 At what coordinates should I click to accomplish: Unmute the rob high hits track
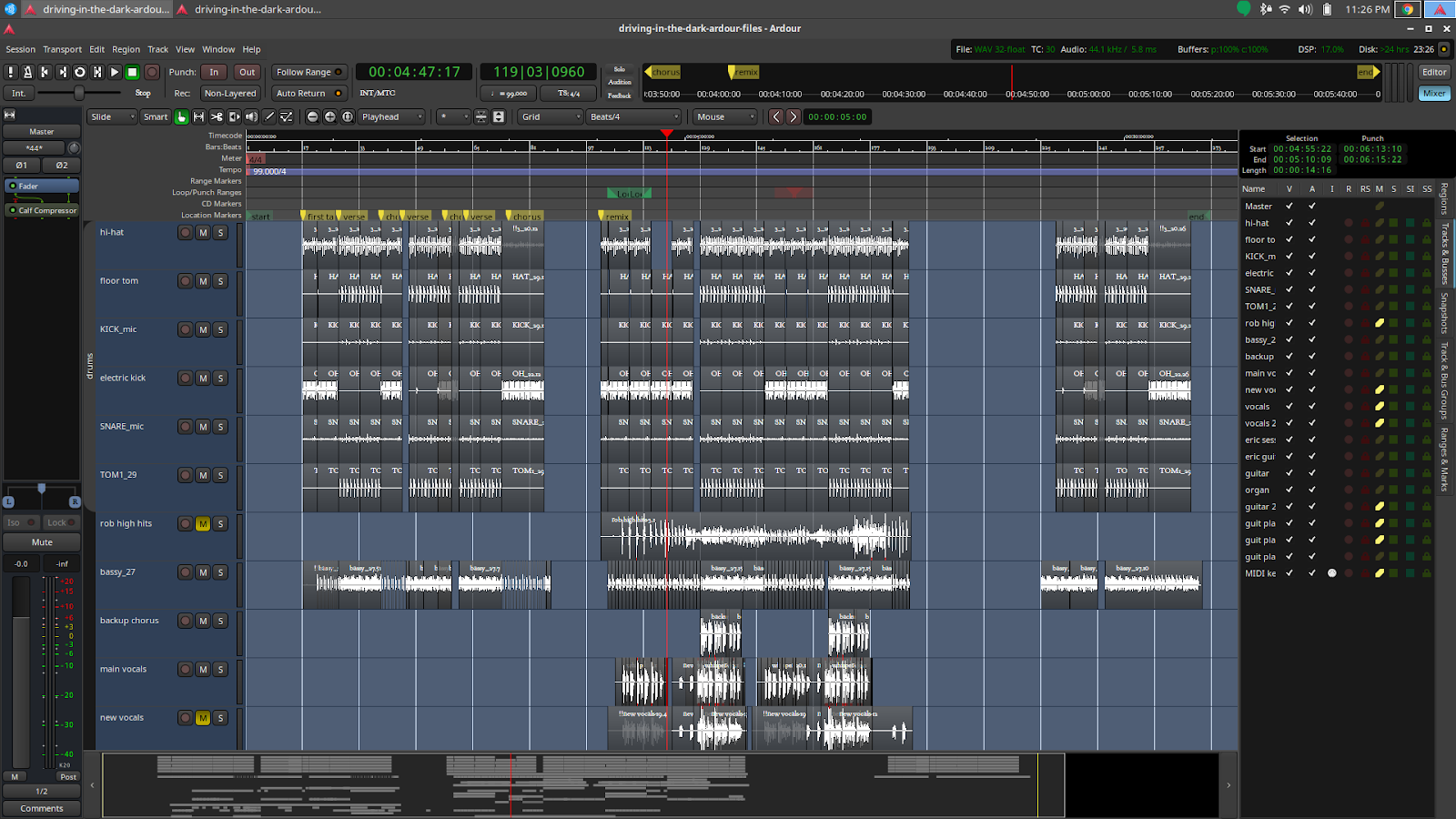point(203,524)
